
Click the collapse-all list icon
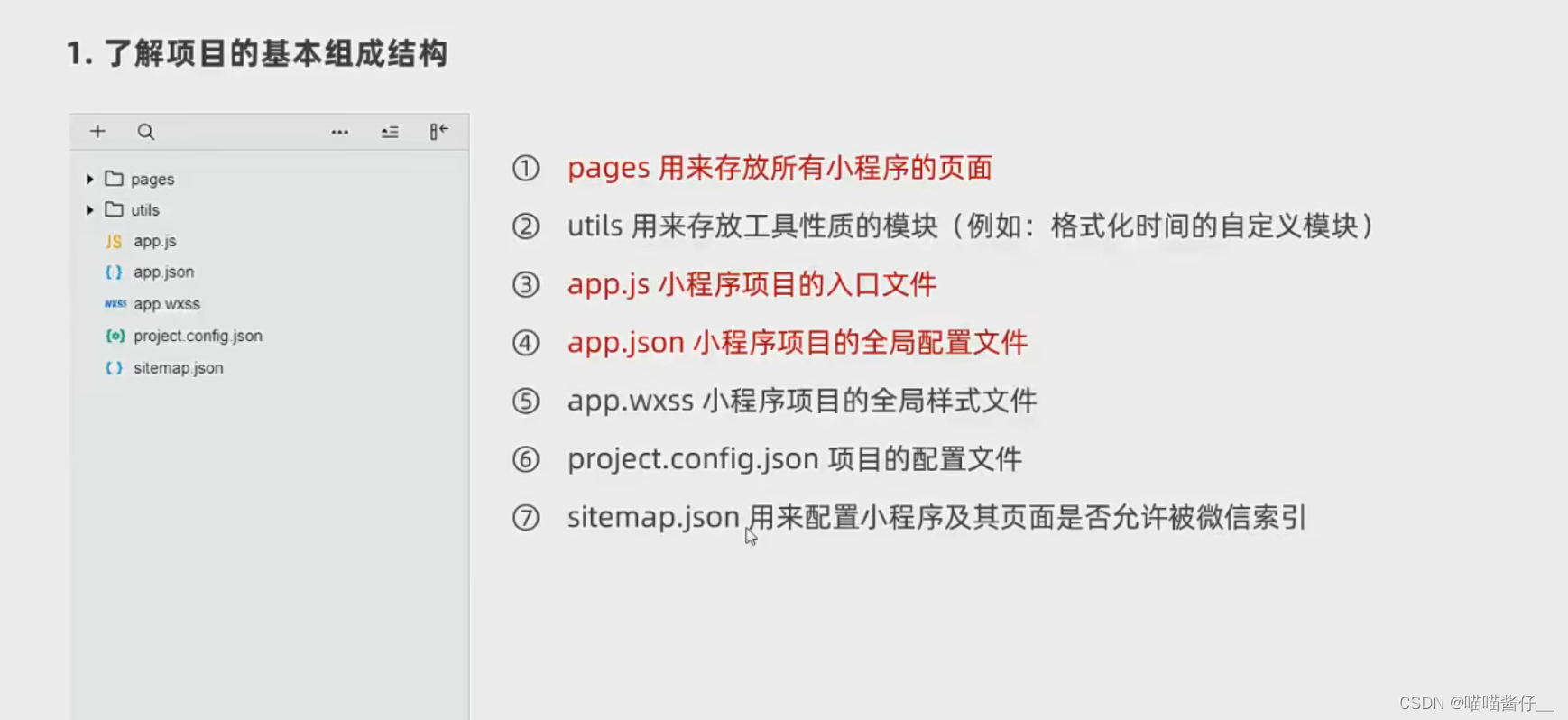[390, 132]
